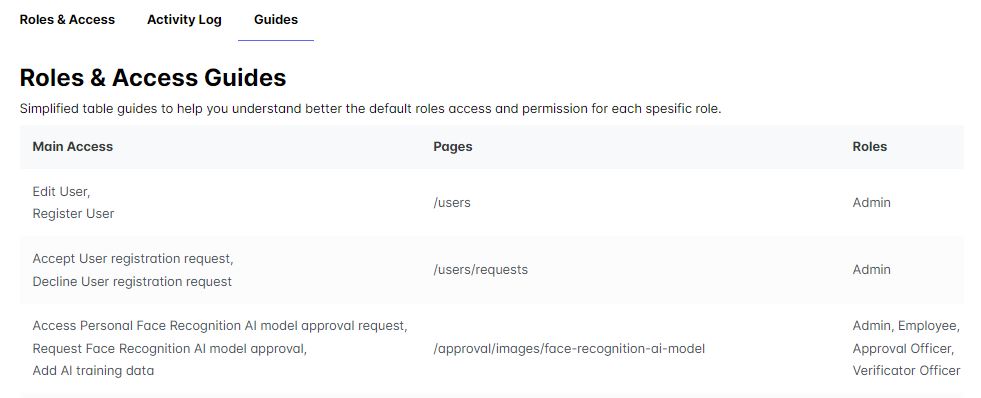Switch to the Activity Log tab
The height and width of the screenshot is (398, 981).
[x=184, y=19]
